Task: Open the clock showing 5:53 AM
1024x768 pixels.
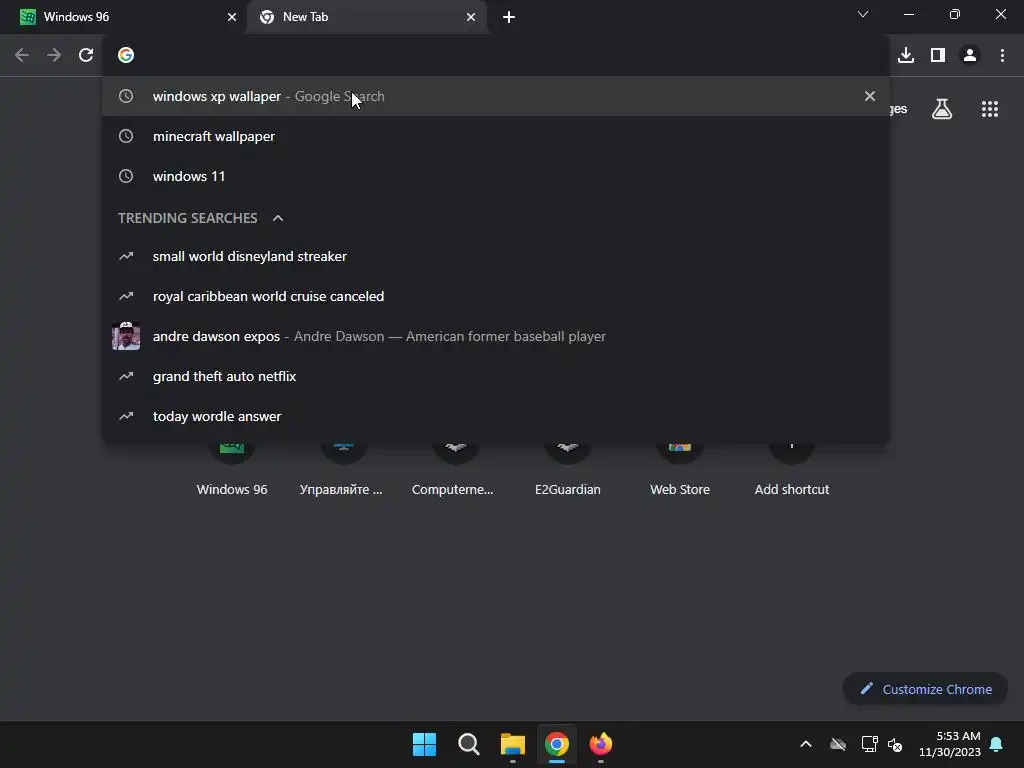Action: pos(950,744)
